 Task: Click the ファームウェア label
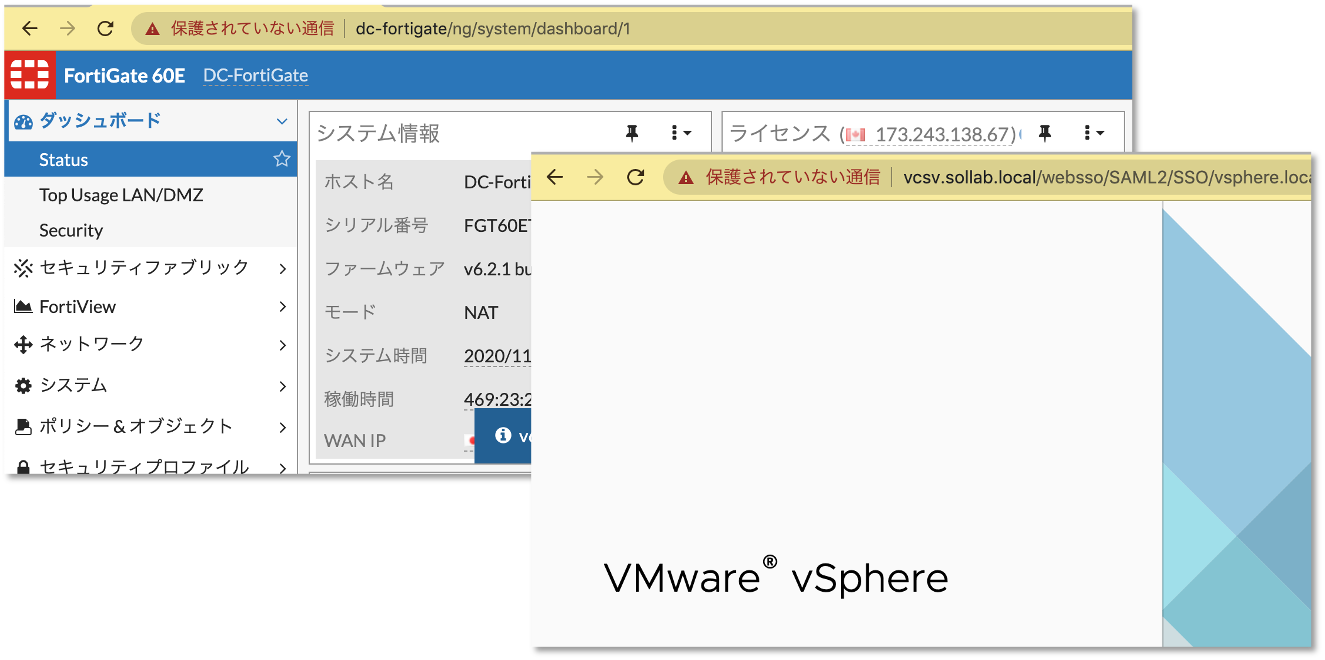pos(385,268)
